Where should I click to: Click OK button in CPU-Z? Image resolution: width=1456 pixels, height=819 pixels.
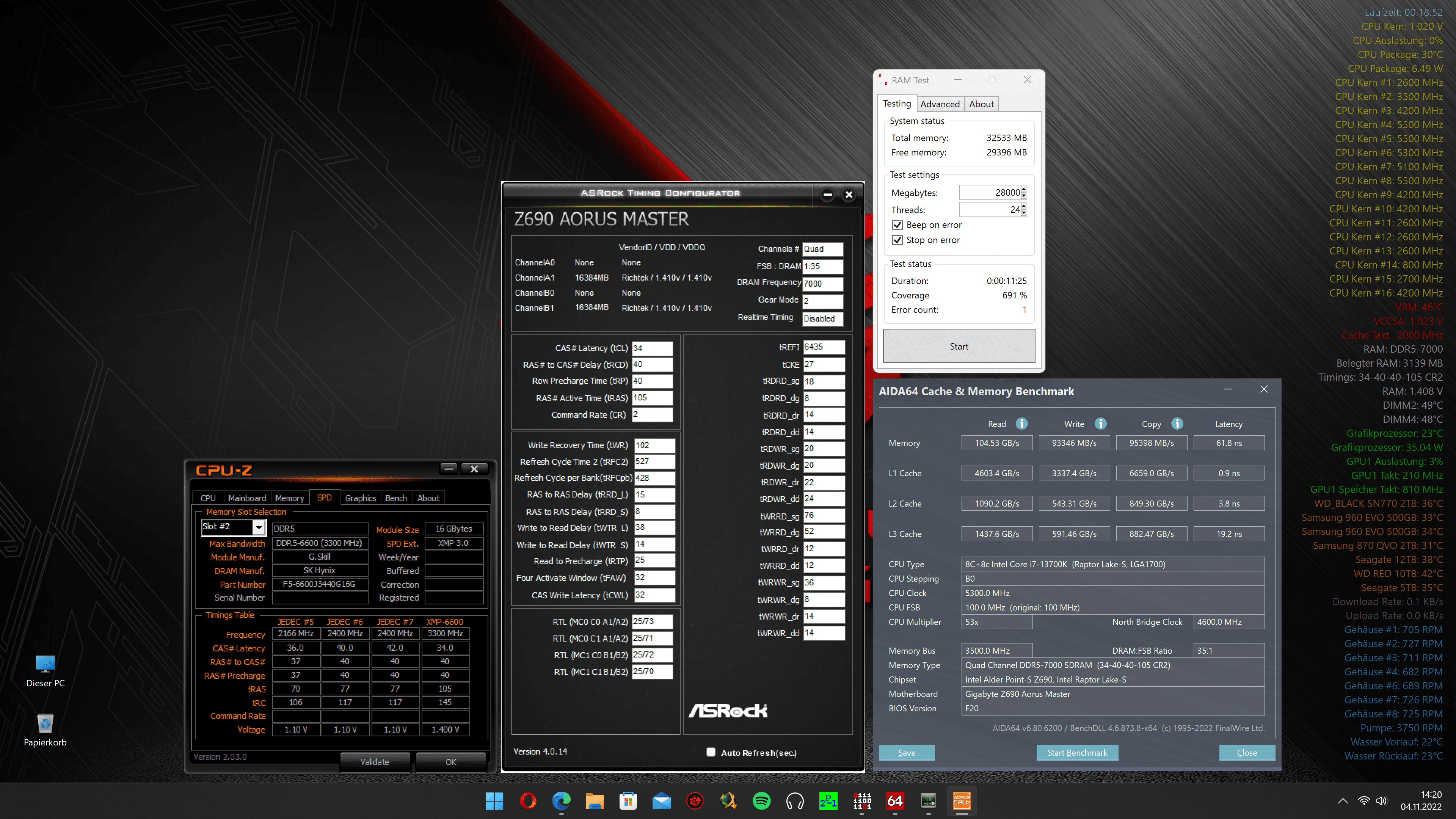[x=450, y=761]
